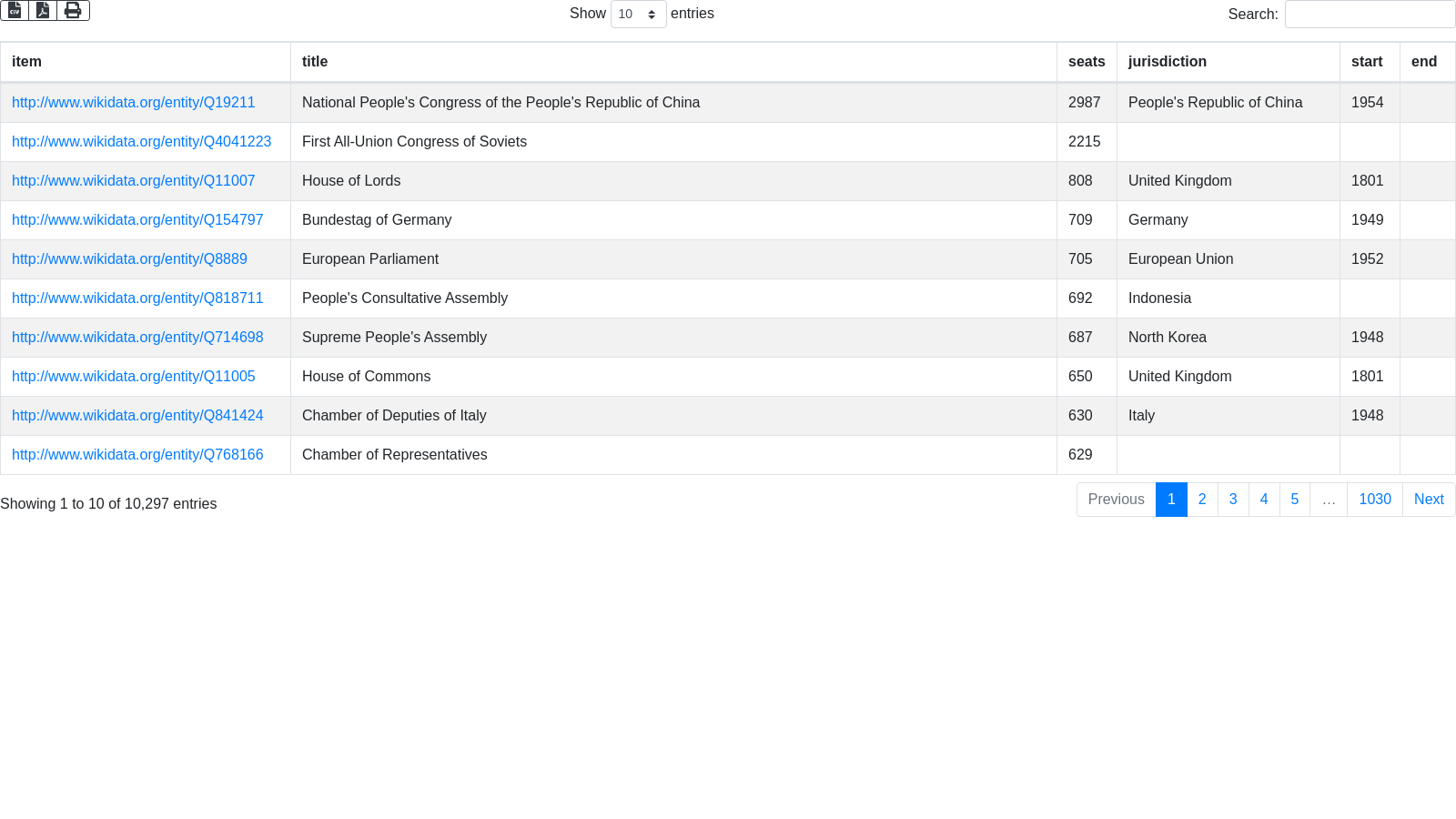Open the Wikidata link Q768166
Image resolution: width=1456 pixels, height=819 pixels.
(137, 455)
